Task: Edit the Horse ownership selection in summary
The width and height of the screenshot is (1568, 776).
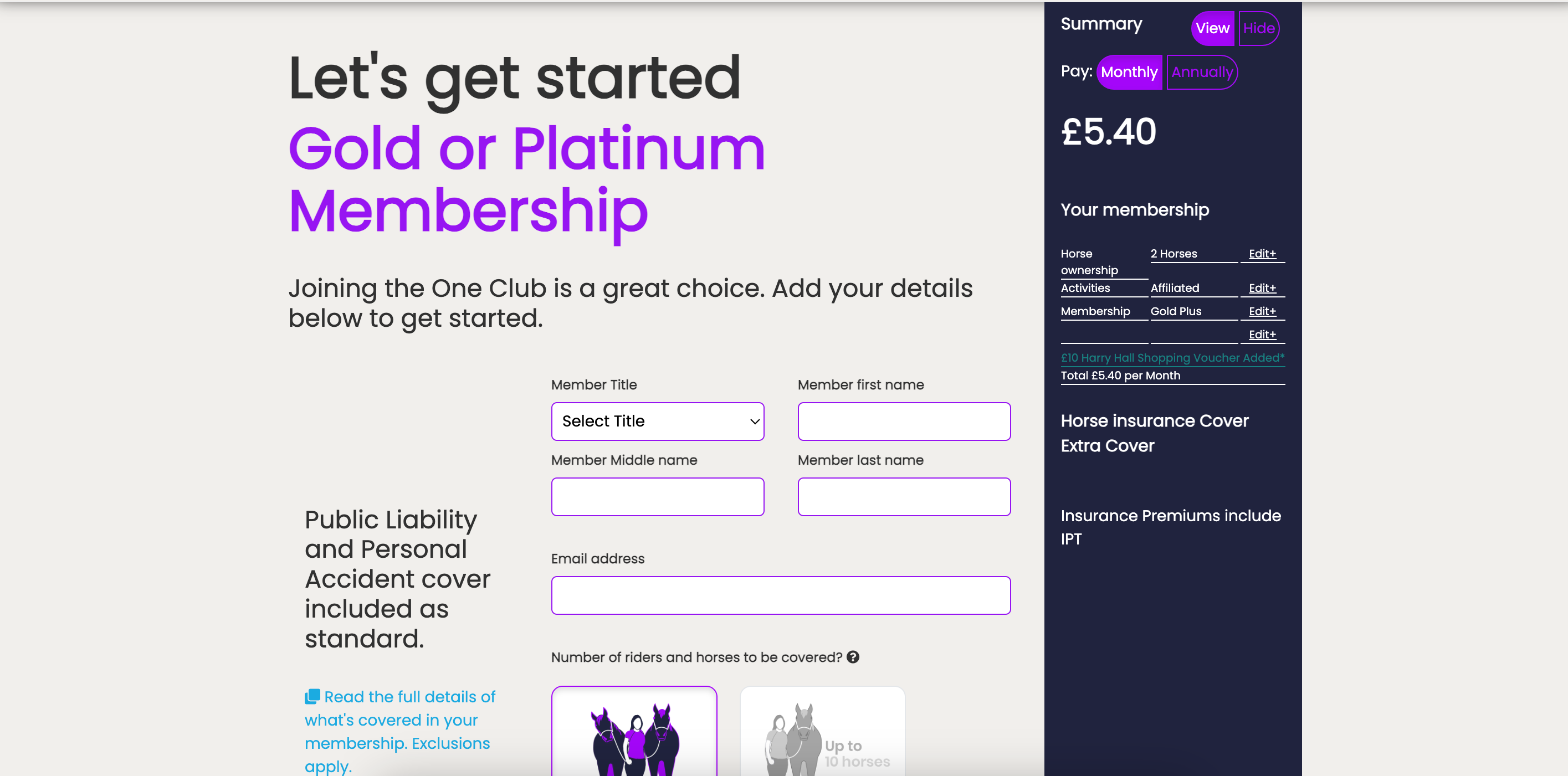Action: click(1263, 254)
